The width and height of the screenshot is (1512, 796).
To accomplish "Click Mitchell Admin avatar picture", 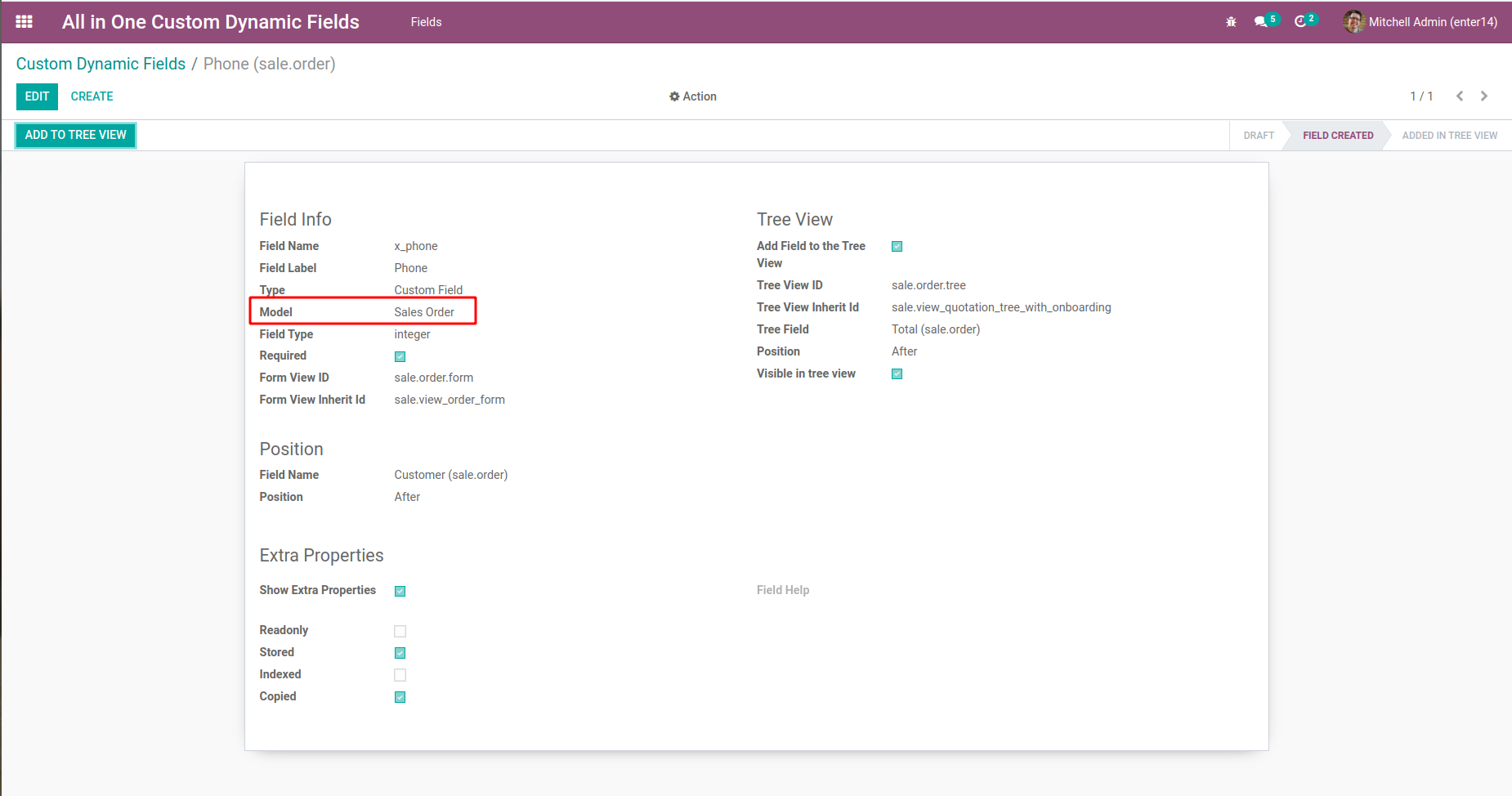I will tap(1354, 22).
